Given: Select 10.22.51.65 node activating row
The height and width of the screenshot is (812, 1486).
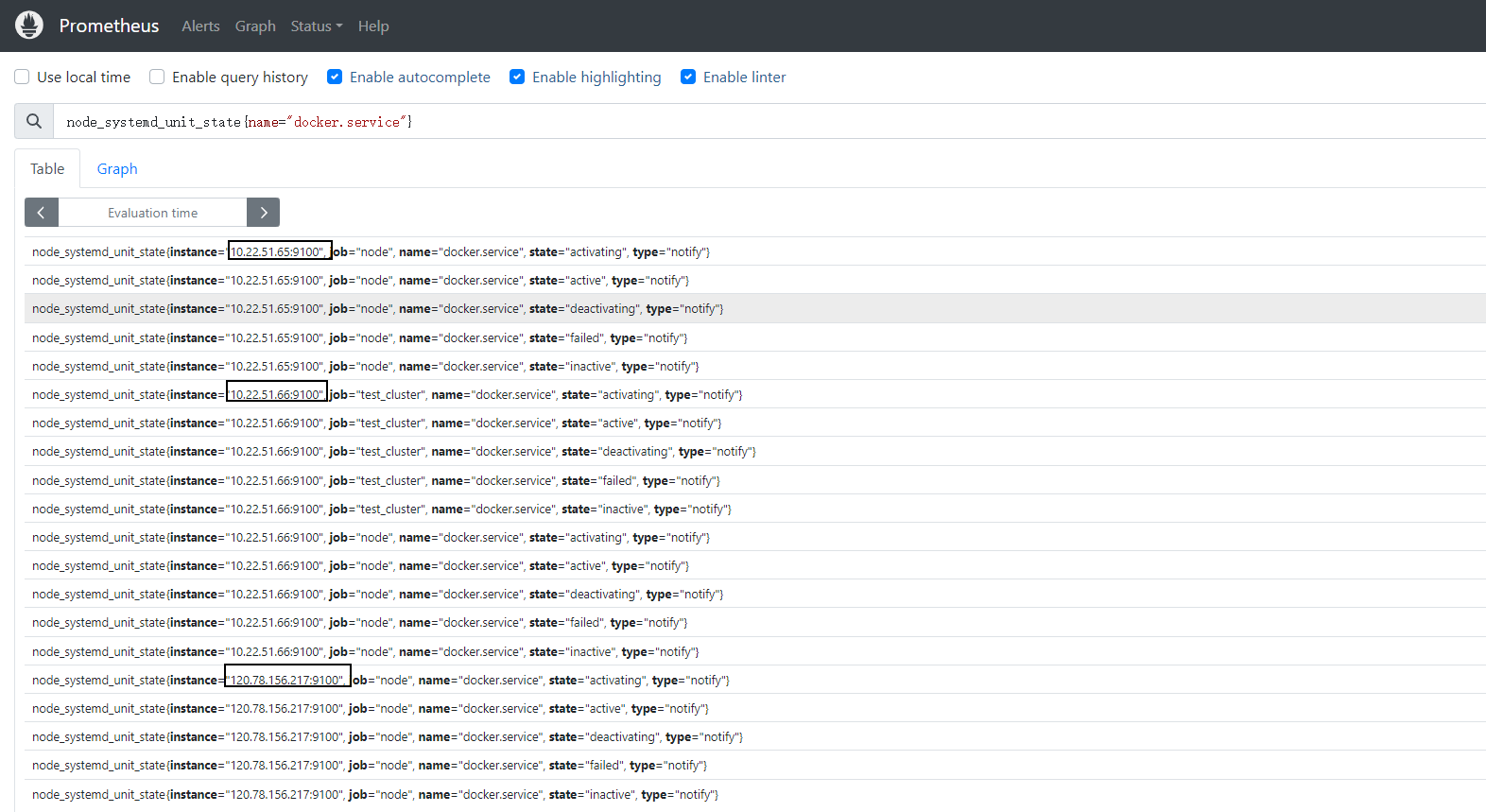Looking at the screenshot, I should (755, 251).
